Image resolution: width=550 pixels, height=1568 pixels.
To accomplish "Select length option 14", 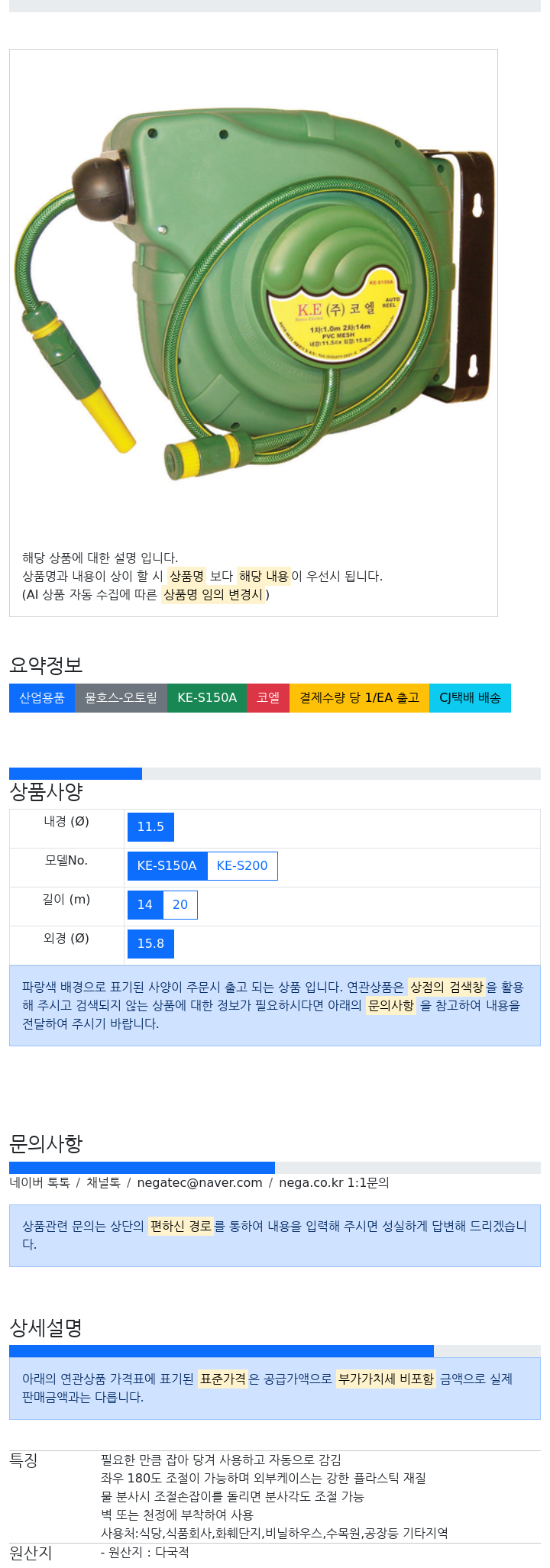I will (x=144, y=905).
